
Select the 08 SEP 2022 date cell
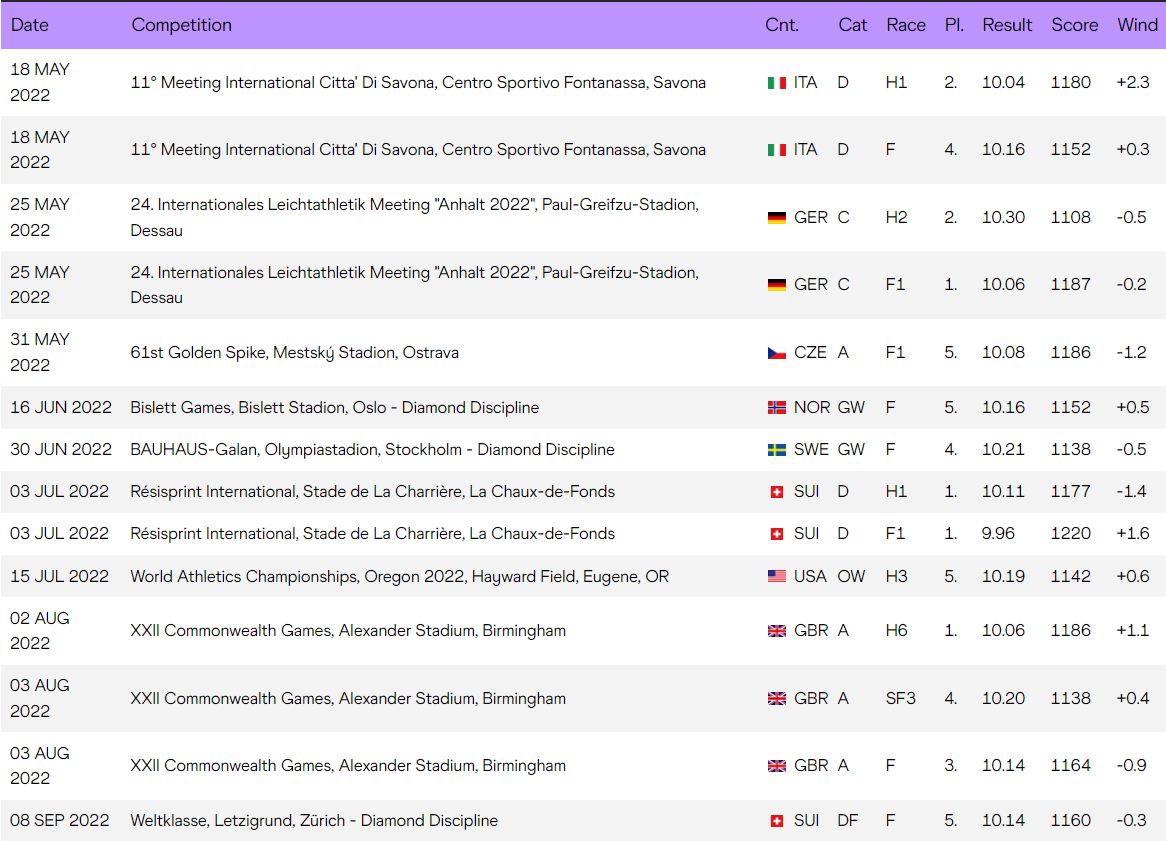coord(59,820)
